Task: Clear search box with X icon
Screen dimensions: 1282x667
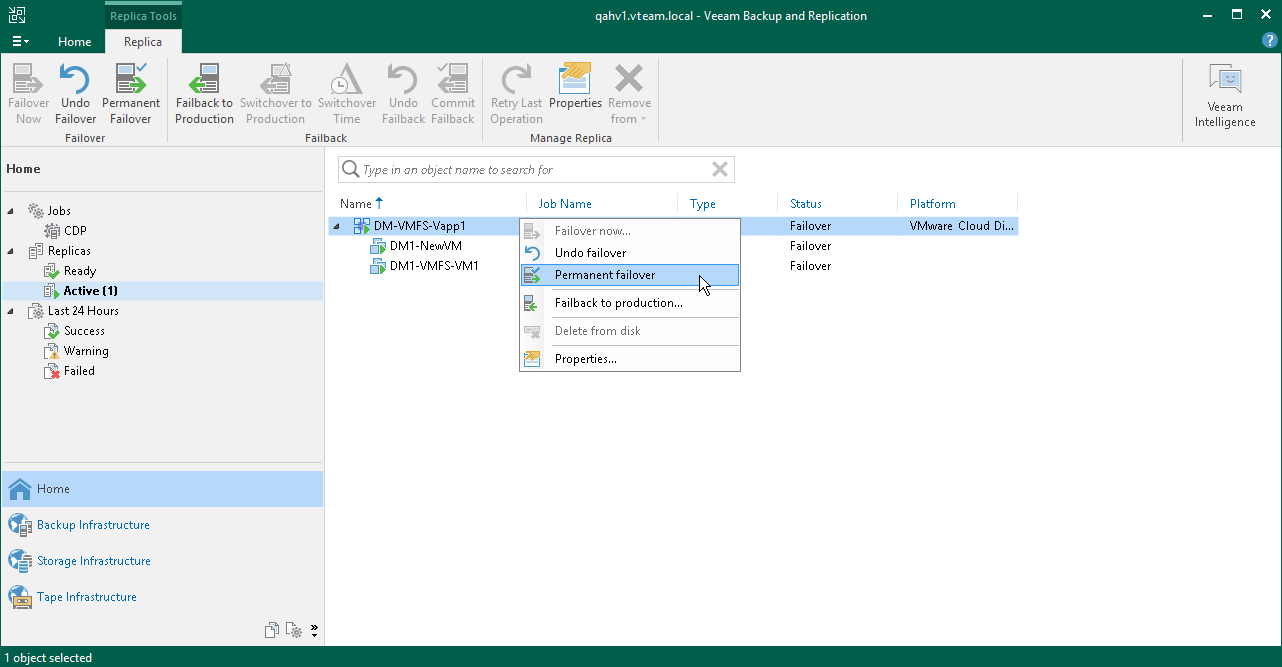Action: pos(719,170)
